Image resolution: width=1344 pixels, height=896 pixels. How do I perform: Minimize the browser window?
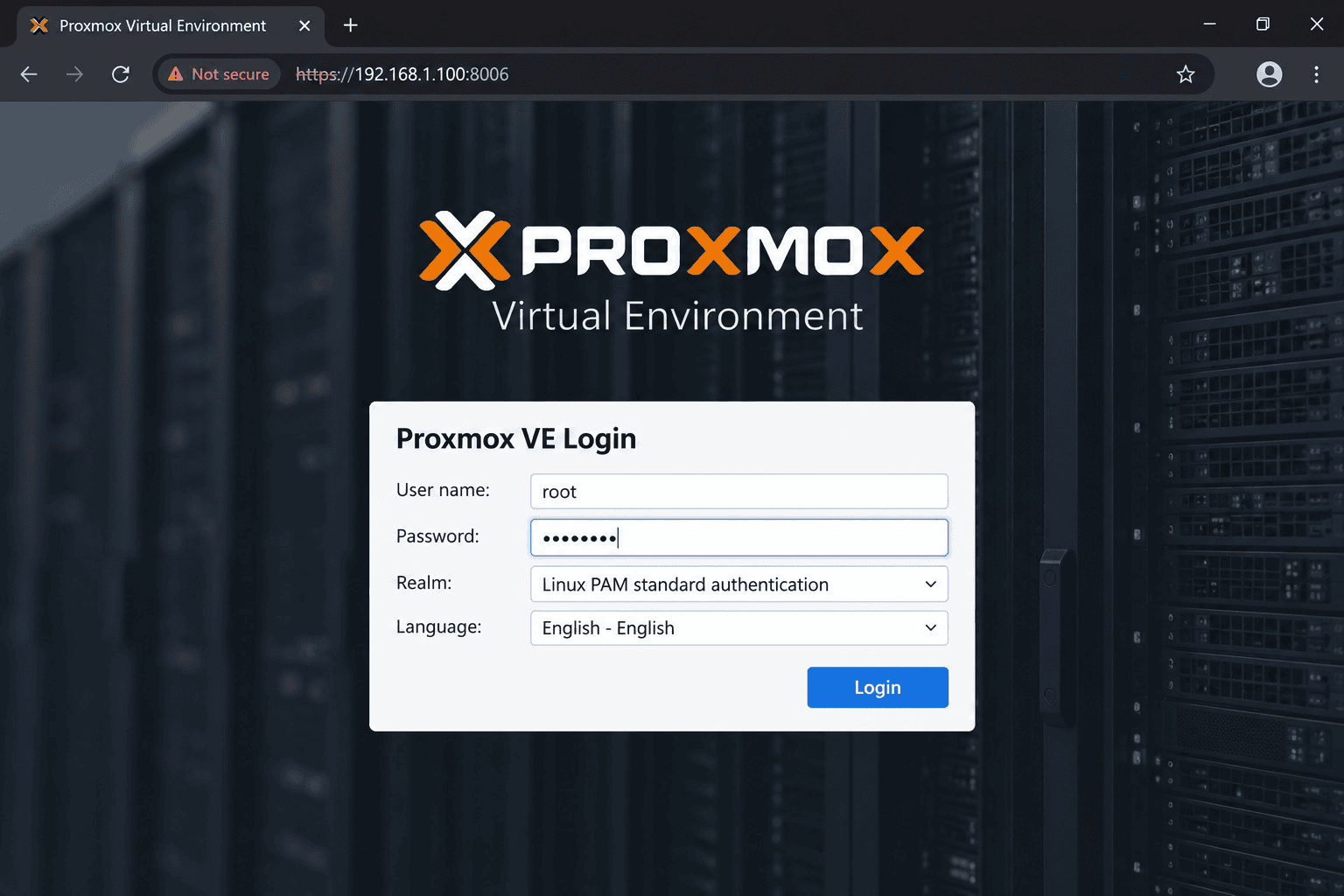(x=1209, y=24)
